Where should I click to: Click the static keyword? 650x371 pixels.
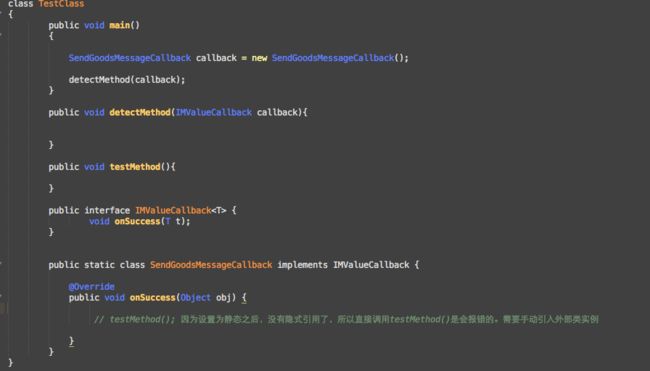(x=99, y=265)
